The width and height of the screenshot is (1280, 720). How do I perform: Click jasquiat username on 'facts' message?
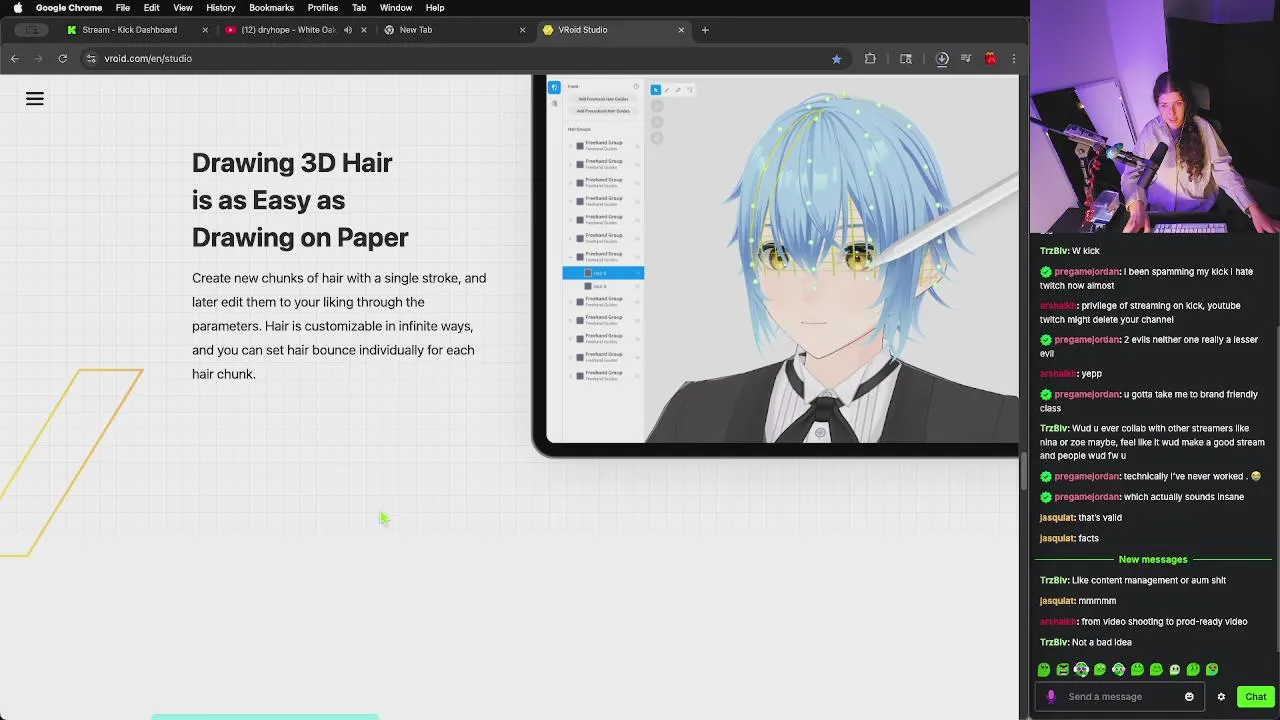(x=1057, y=538)
